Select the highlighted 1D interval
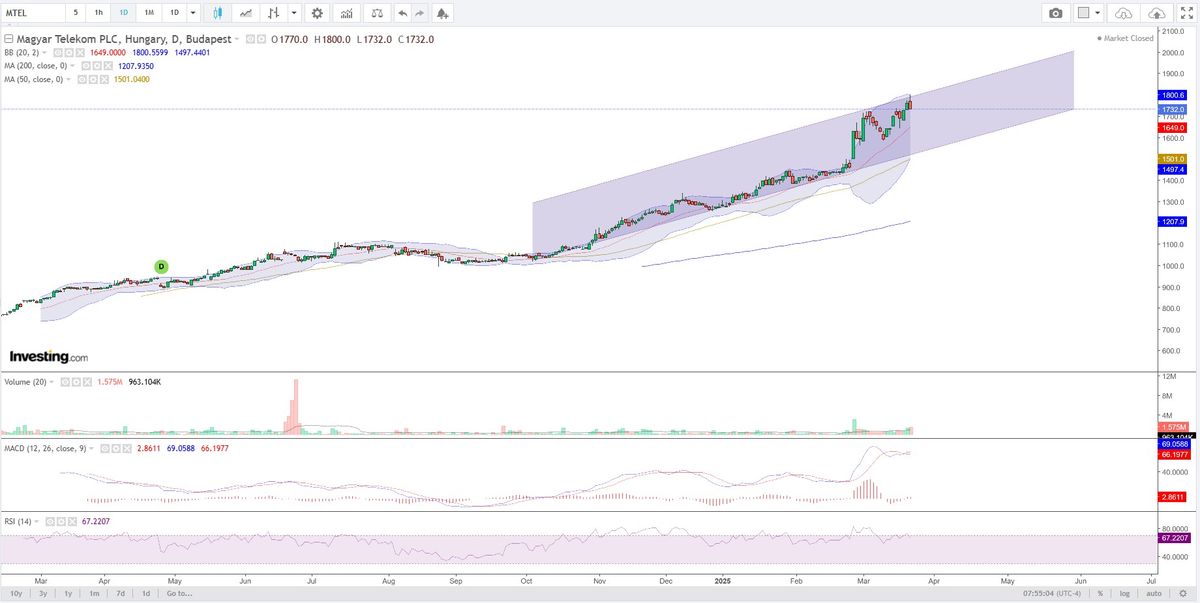The image size is (1200, 603). (x=123, y=13)
